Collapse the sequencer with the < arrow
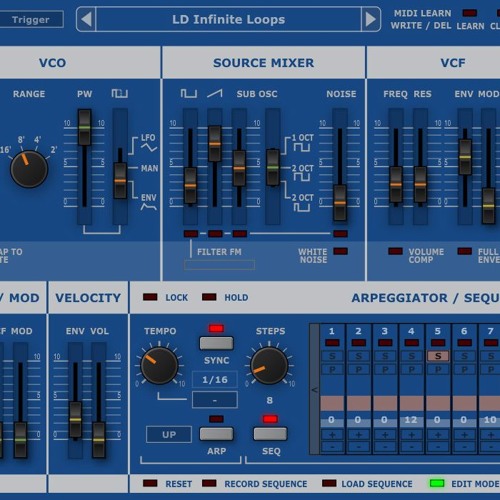This screenshot has width=500, height=500. (314, 389)
